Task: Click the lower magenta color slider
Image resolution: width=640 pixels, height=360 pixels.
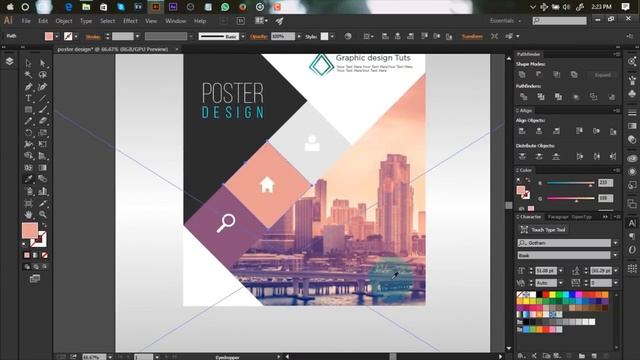Action: point(571,199)
